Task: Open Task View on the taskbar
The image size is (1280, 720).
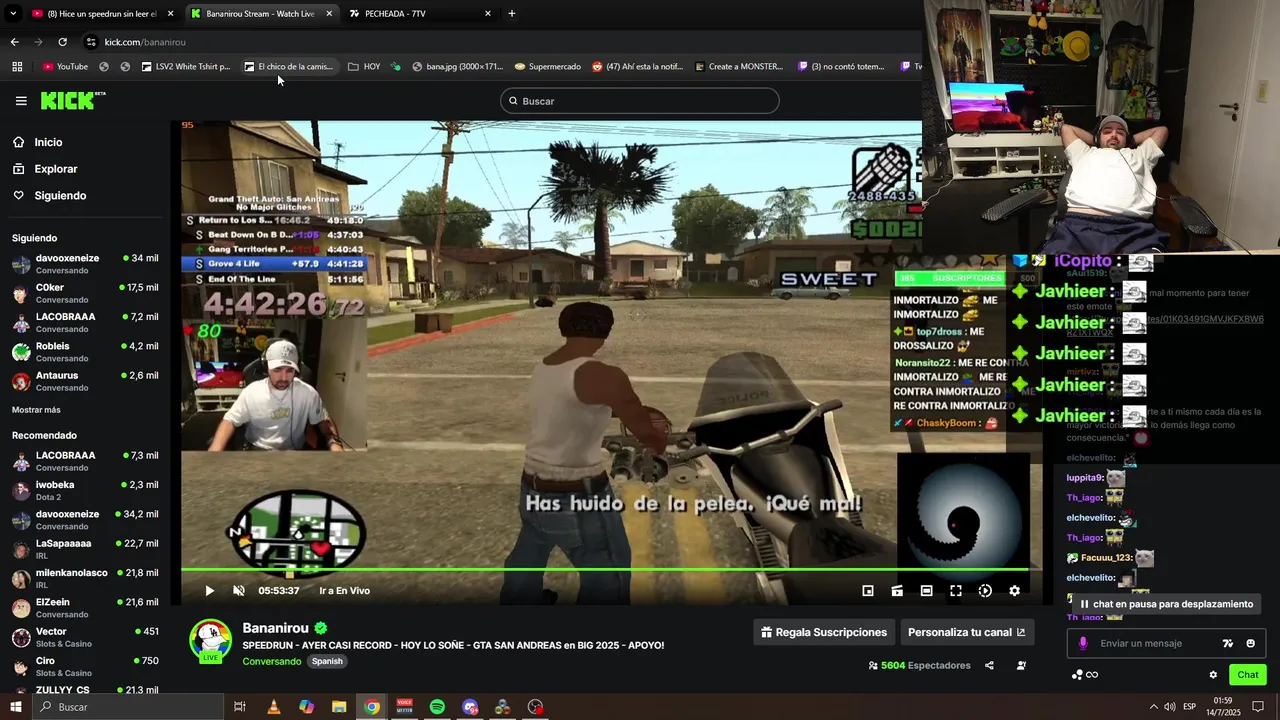Action: tap(240, 707)
